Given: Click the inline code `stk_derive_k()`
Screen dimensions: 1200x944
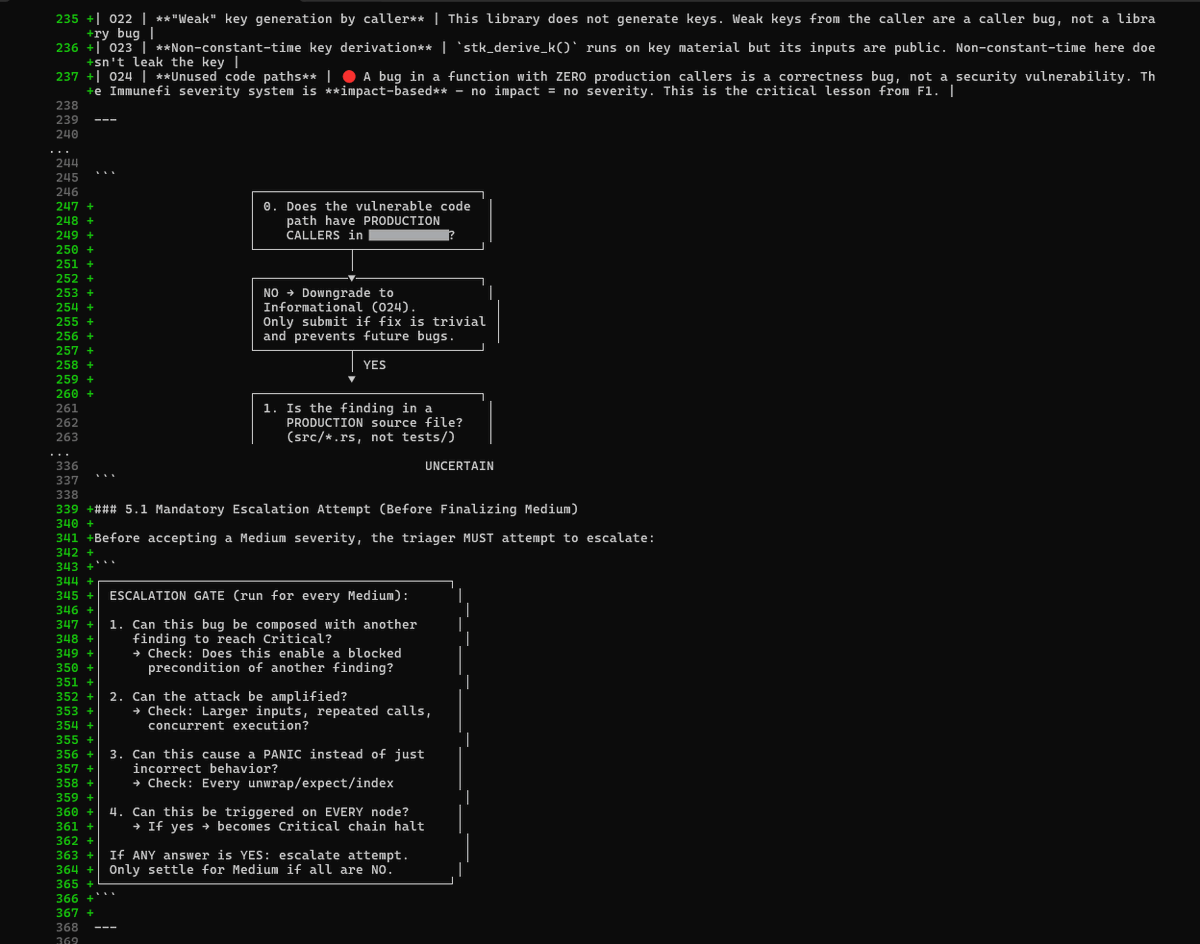Looking at the screenshot, I should [516, 48].
